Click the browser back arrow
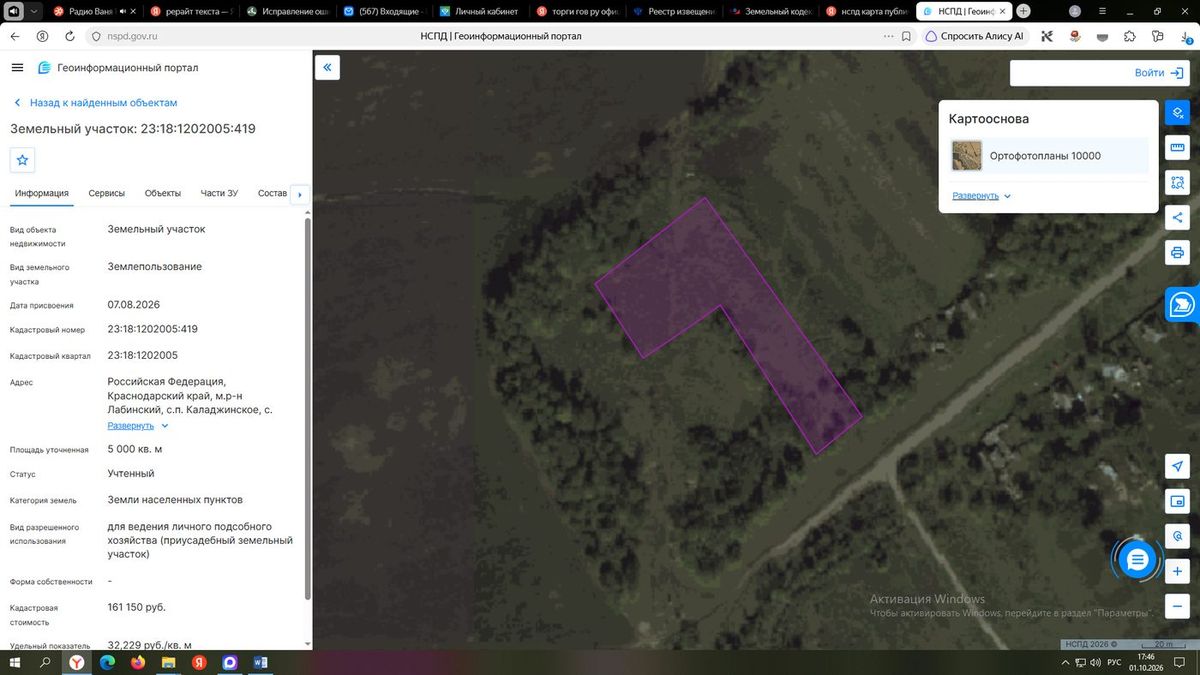1200x675 pixels. click(x=17, y=36)
